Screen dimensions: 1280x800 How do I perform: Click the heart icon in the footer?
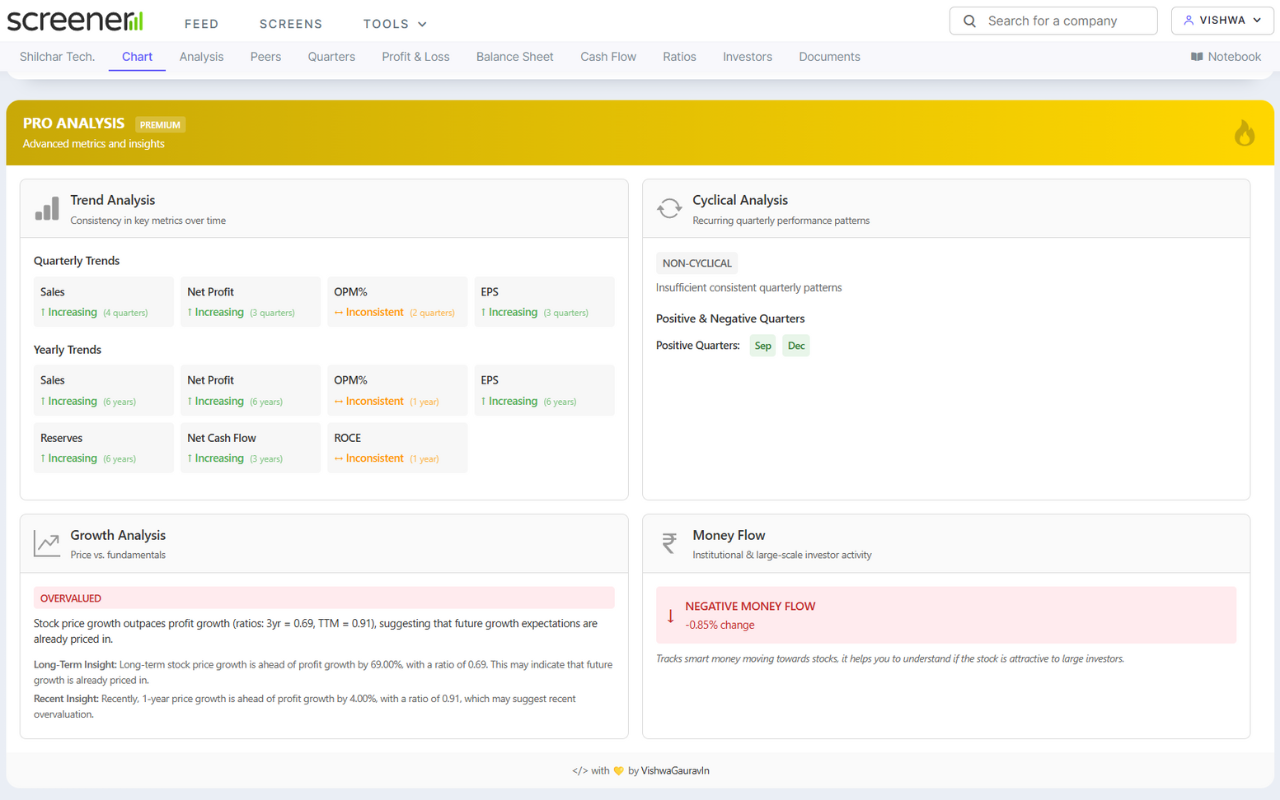[620, 770]
